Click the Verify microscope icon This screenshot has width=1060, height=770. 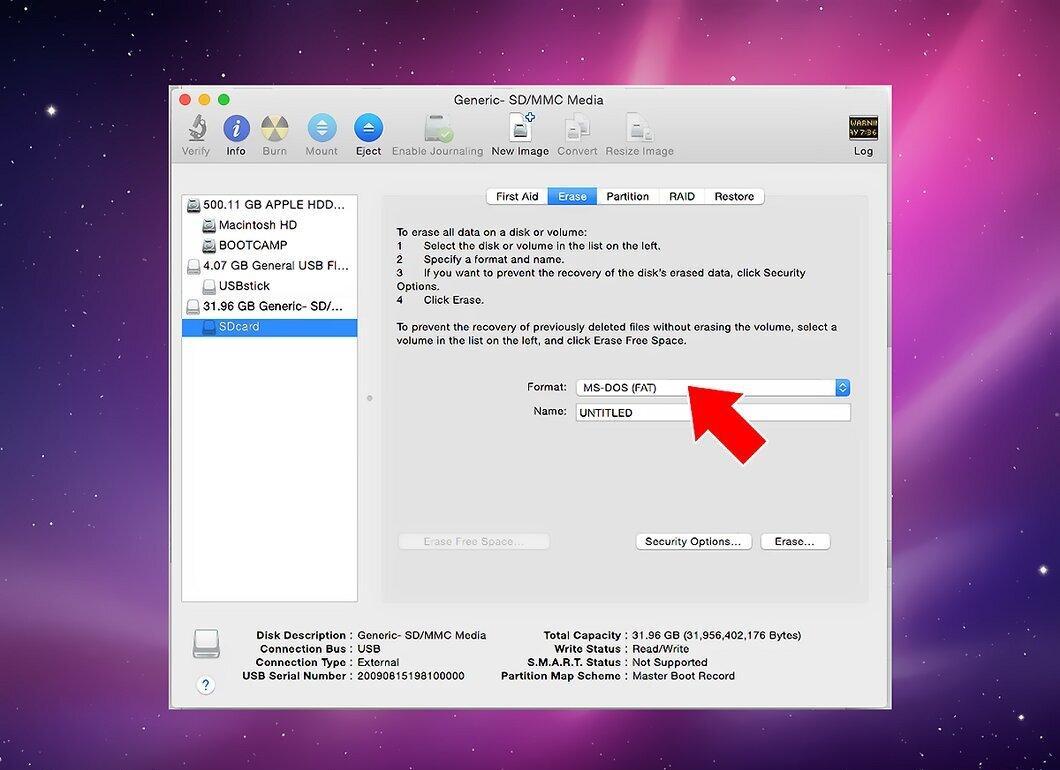click(197, 128)
